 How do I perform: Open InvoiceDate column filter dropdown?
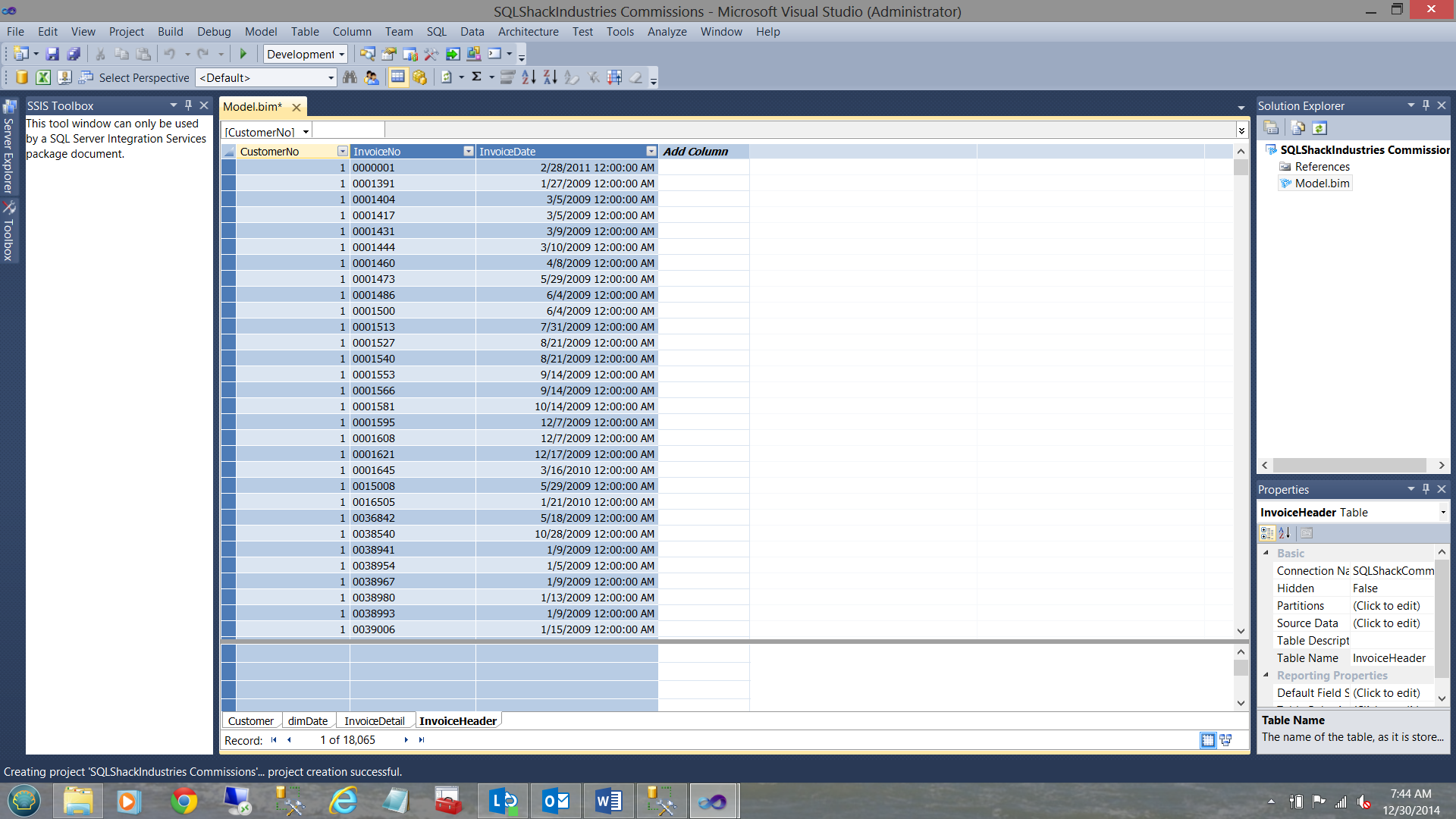click(651, 152)
